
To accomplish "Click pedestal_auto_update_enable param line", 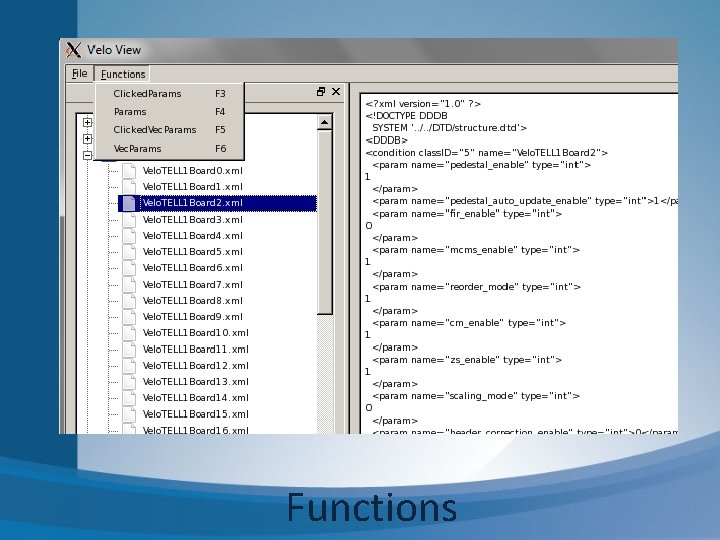I will (525, 201).
